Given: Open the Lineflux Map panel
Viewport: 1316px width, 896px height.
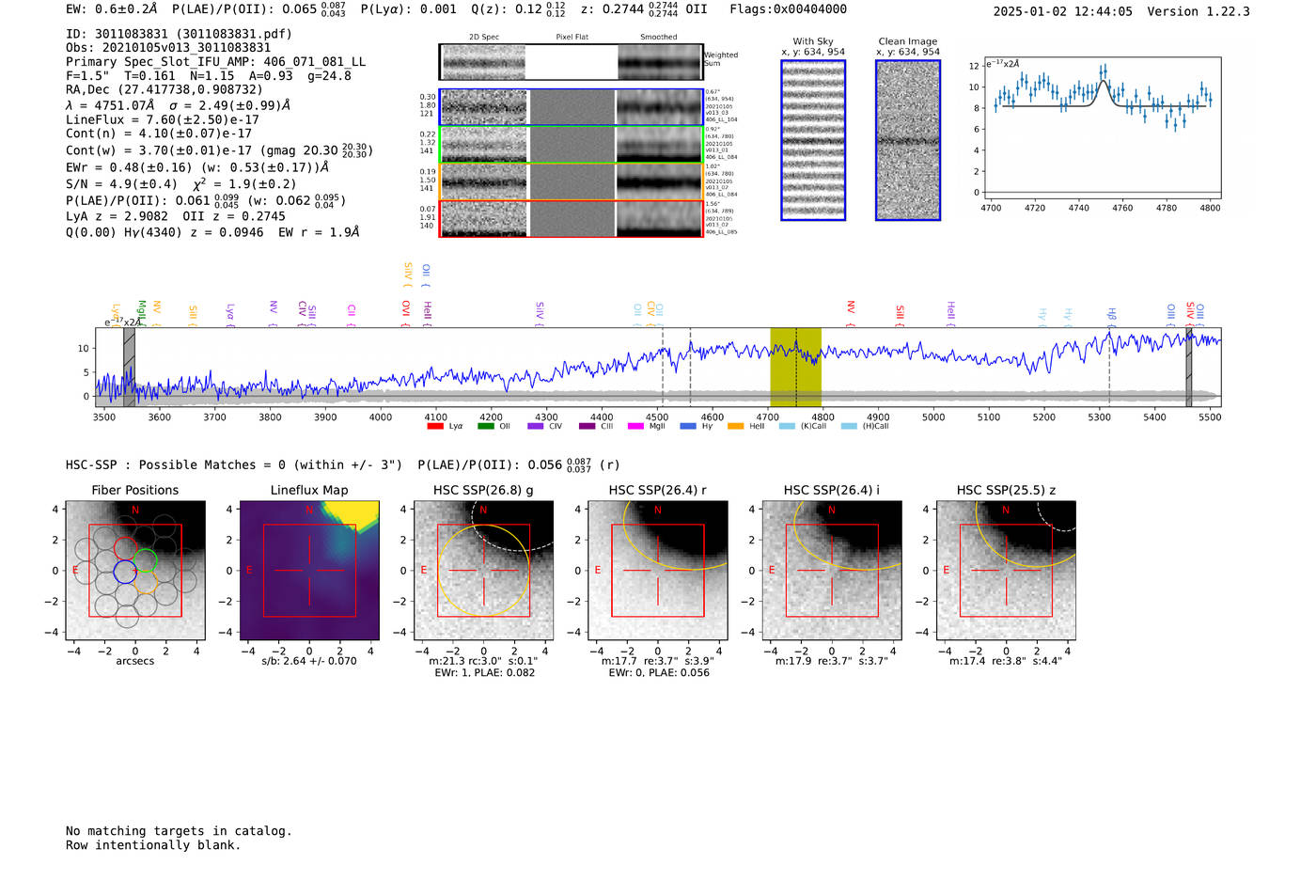Looking at the screenshot, I should [x=309, y=571].
